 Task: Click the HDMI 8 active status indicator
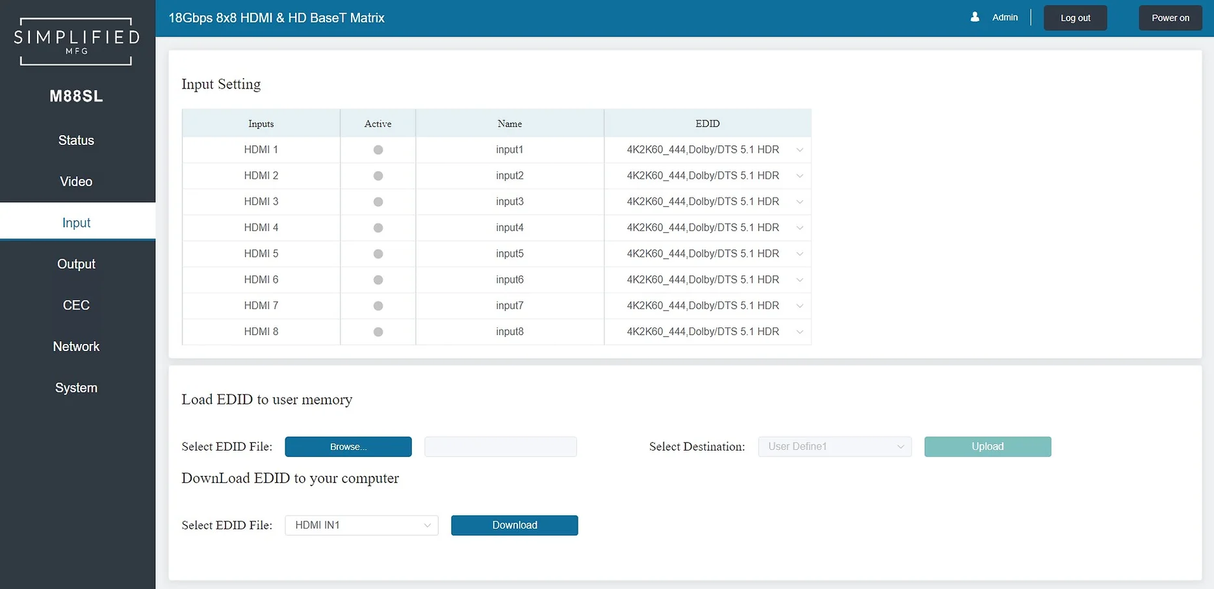(378, 332)
